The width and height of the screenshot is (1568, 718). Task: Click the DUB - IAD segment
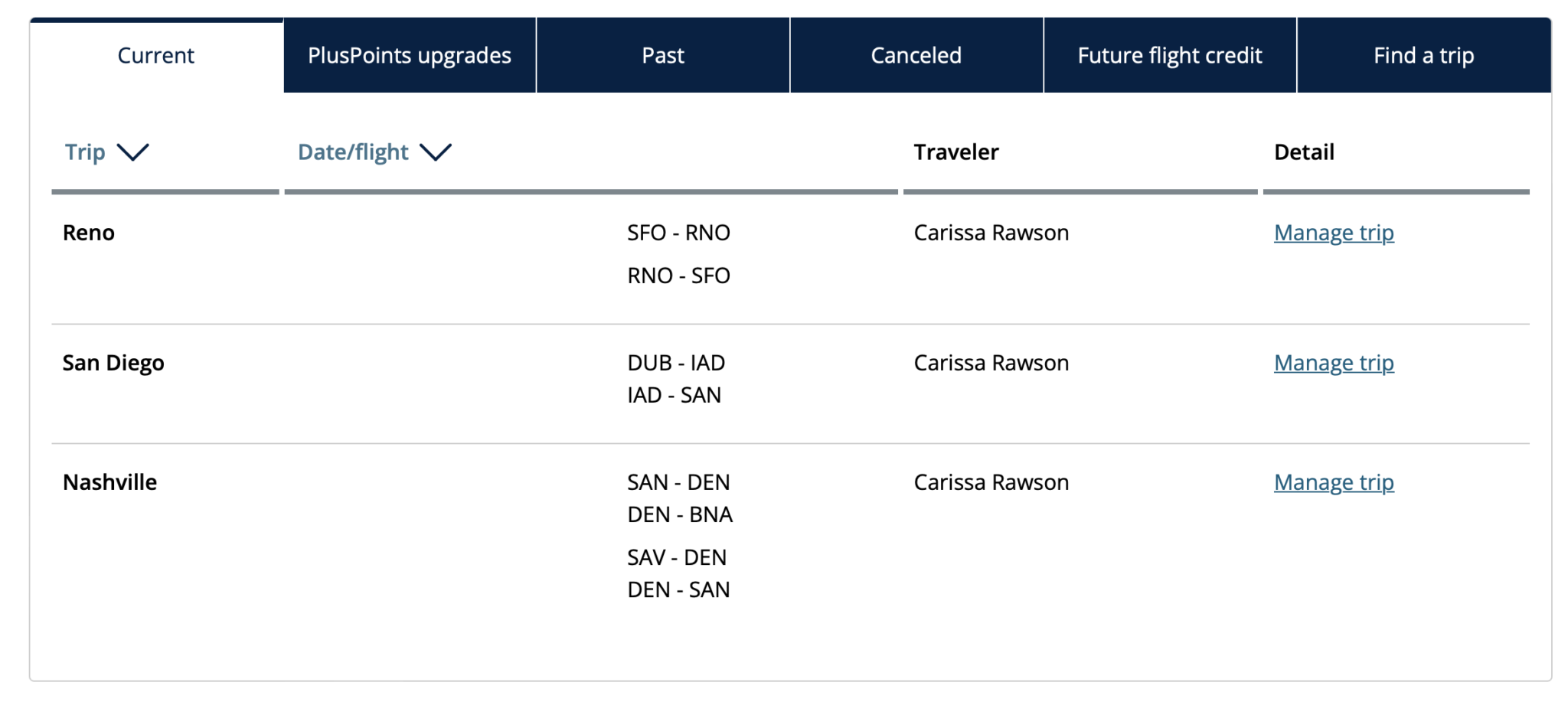click(675, 362)
